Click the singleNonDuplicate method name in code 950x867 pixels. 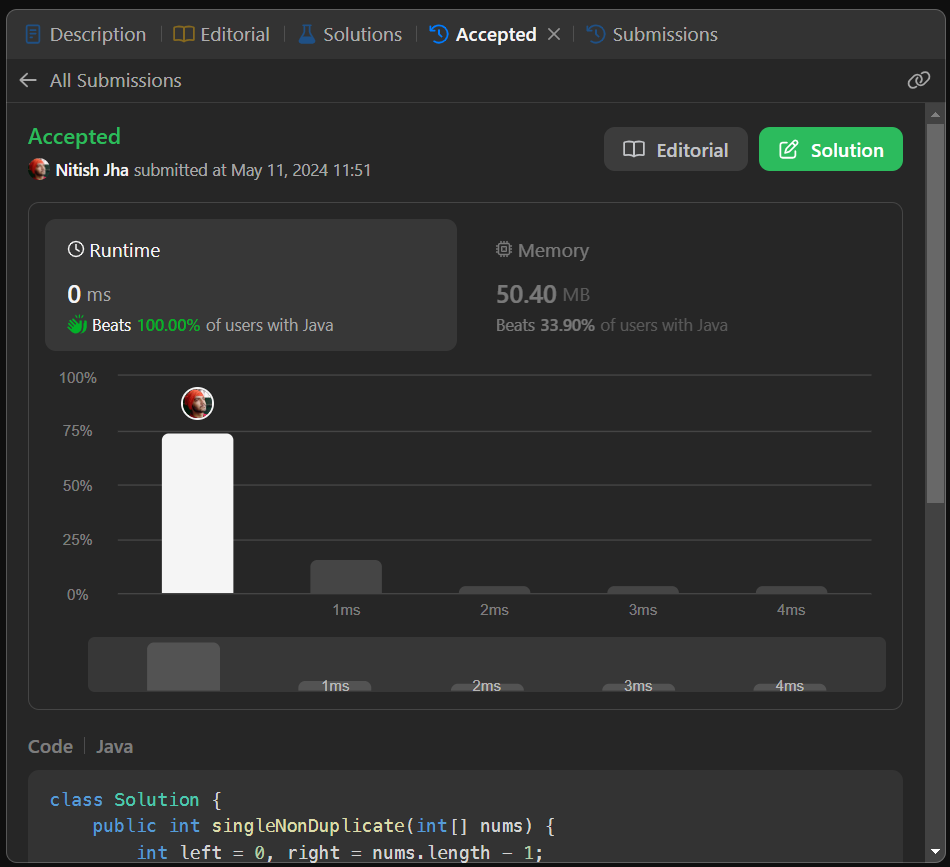308,826
